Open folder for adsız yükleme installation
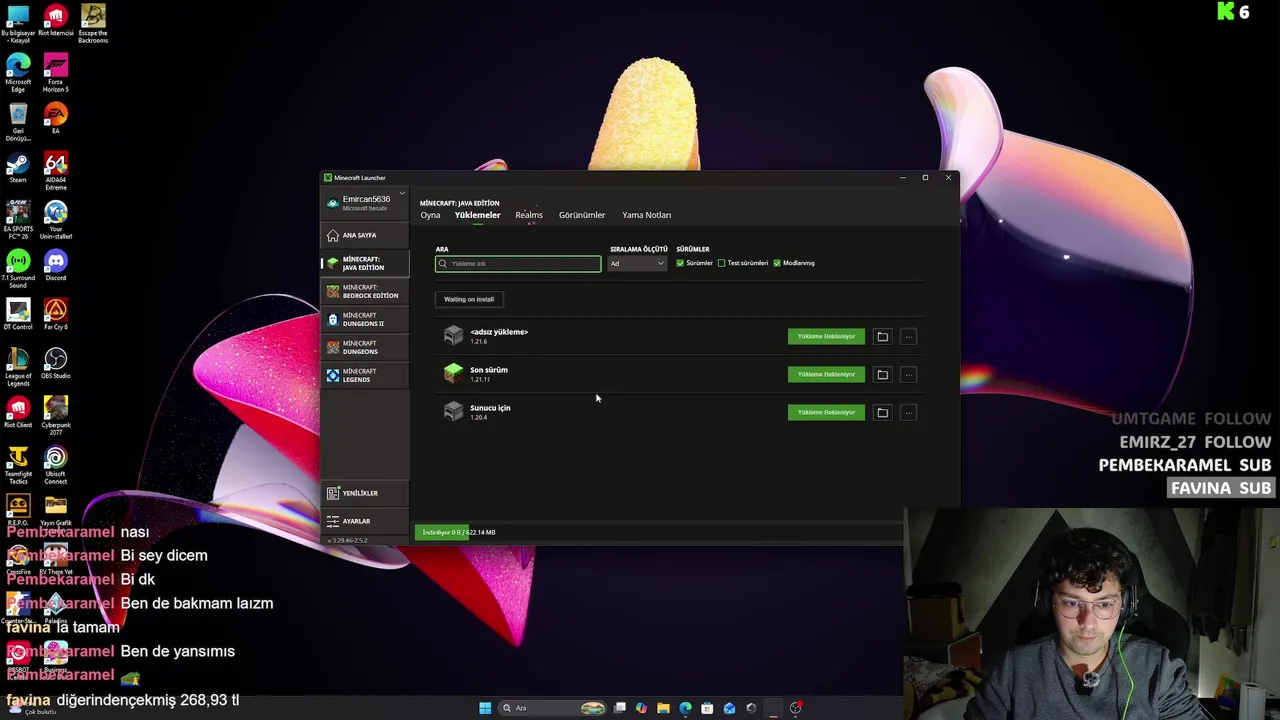1280x720 pixels. pos(882,337)
